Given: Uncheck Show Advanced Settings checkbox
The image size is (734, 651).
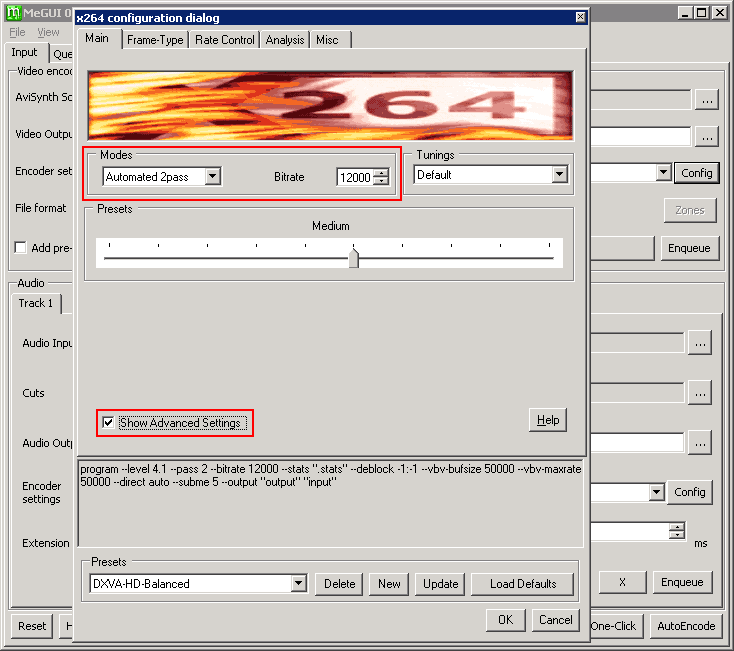Looking at the screenshot, I should [x=108, y=423].
